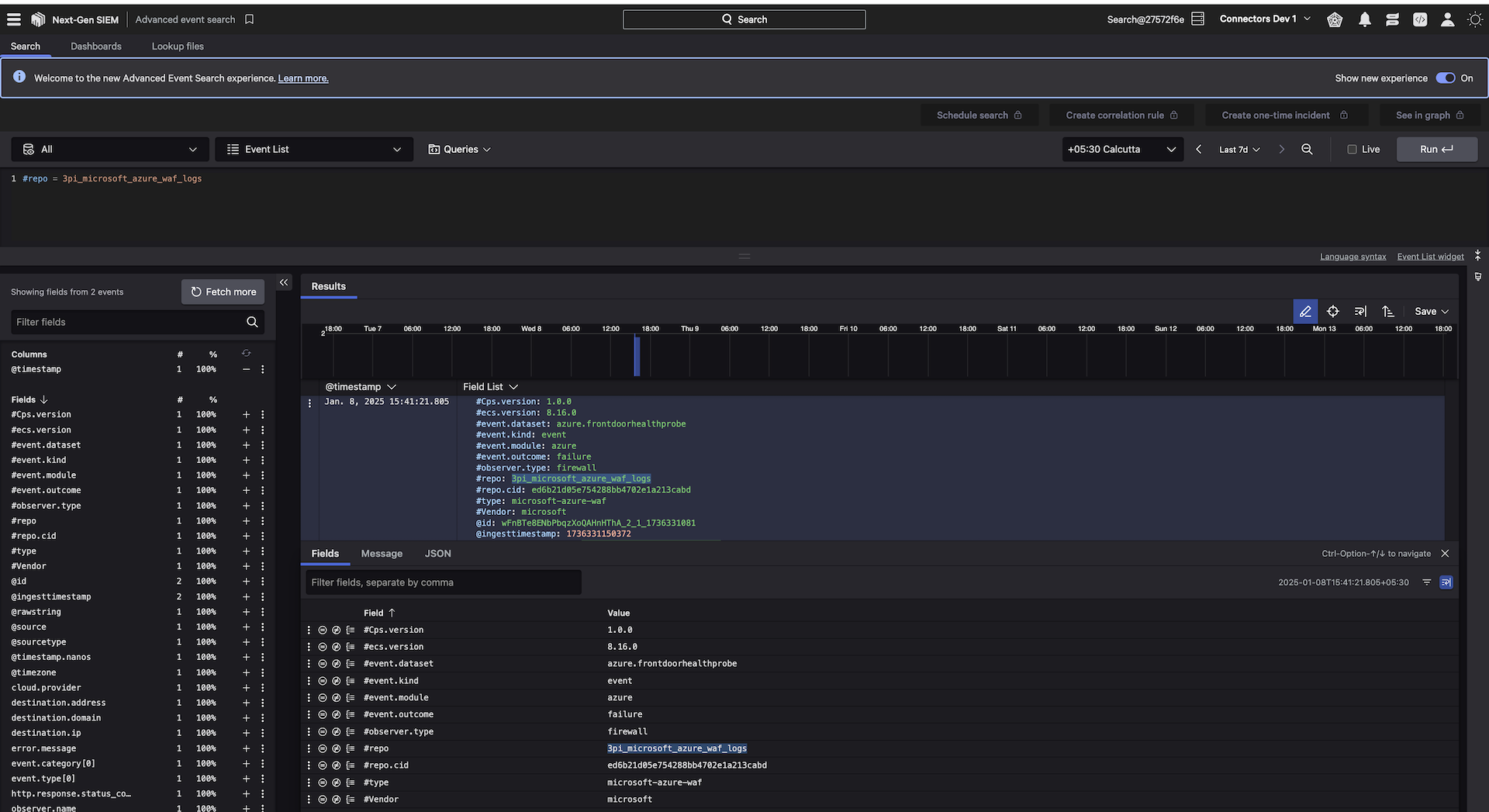Click the blue event bar in timeline
1489x812 pixels.
(x=637, y=356)
